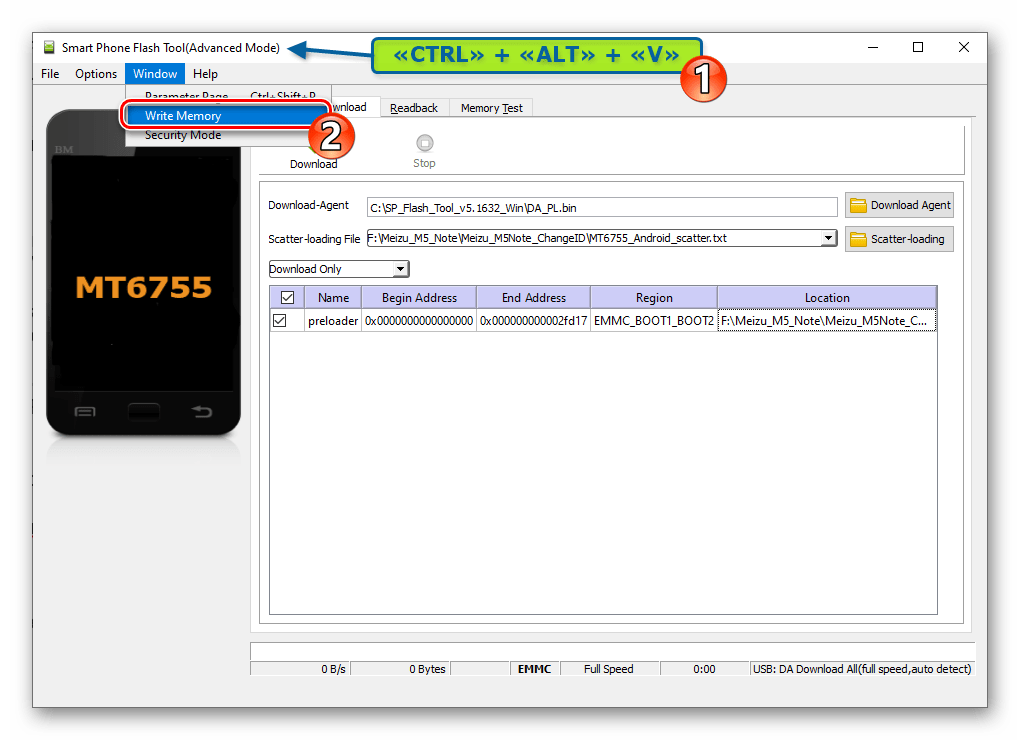This screenshot has height=740, width=1020.
Task: Click the Scatter-loading button
Action: [900, 239]
